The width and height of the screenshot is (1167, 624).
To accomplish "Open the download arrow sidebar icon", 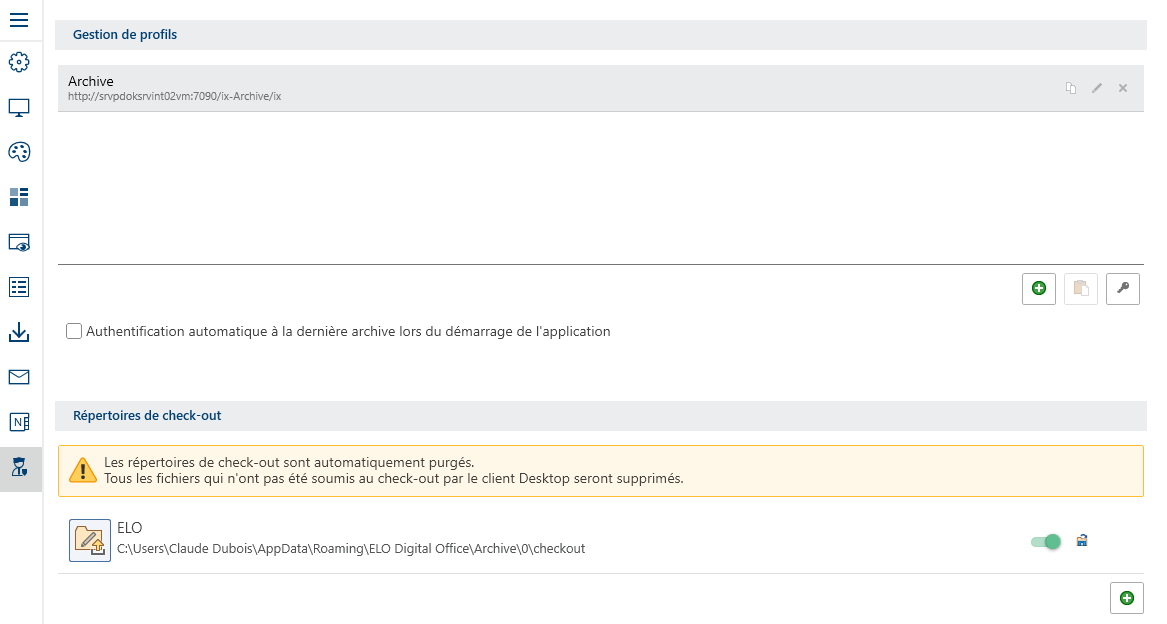I will 19,332.
